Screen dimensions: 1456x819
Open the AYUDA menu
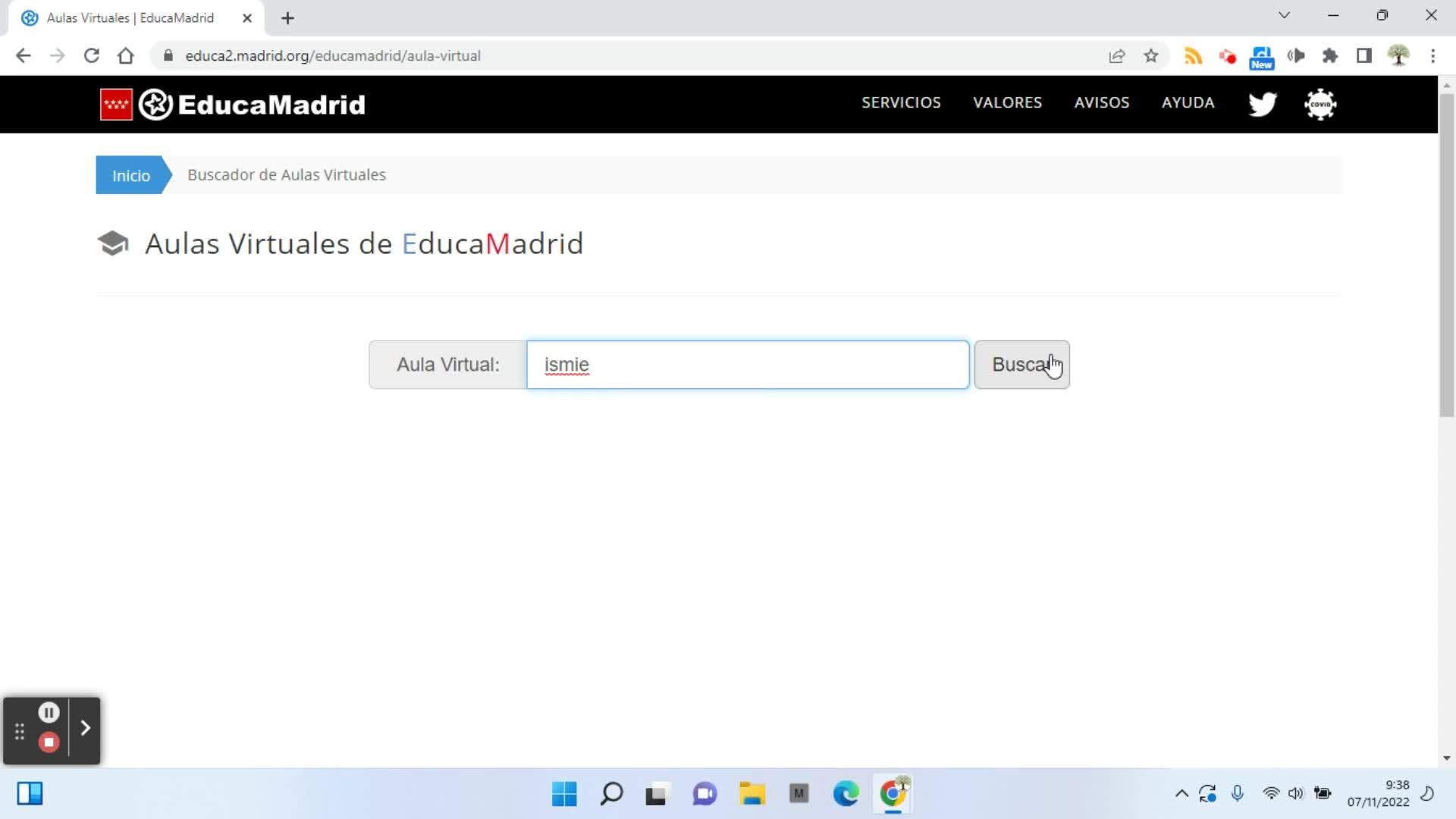1188,102
